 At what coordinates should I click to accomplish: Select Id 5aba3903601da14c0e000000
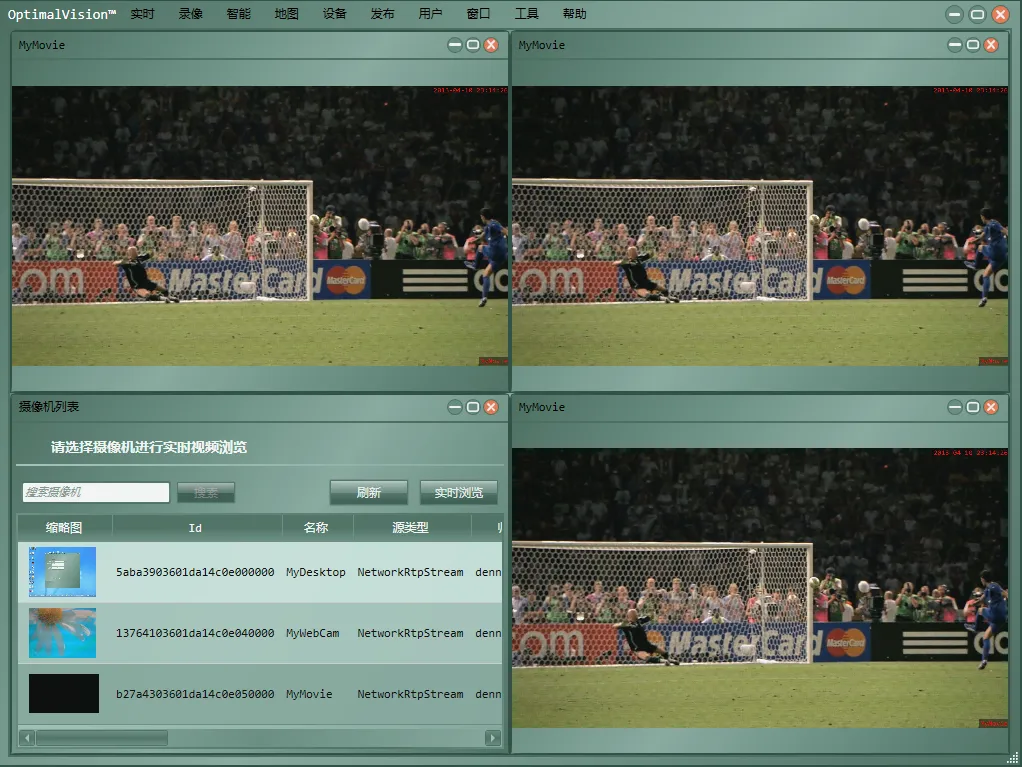click(x=195, y=572)
